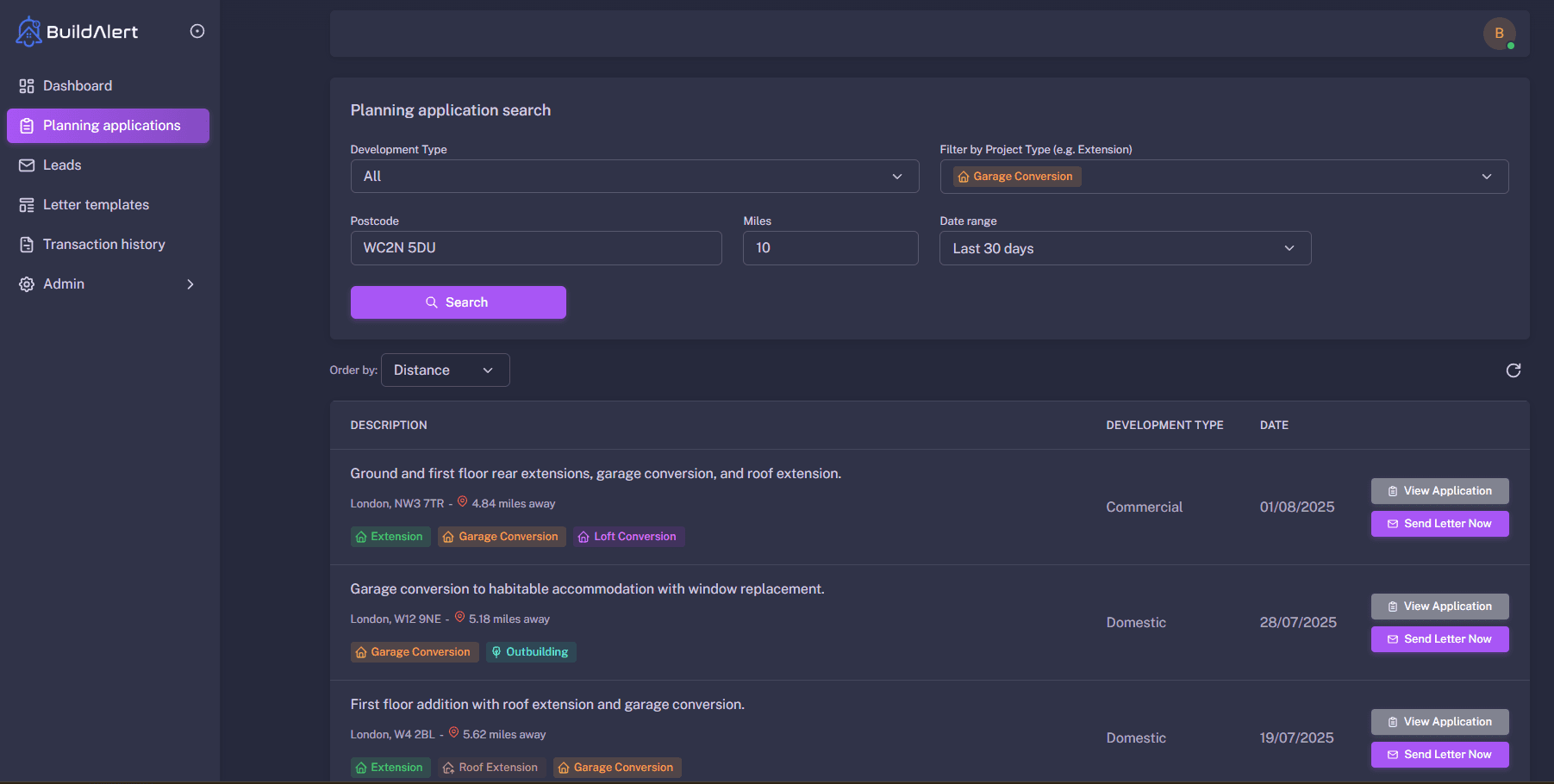
Task: Open Letter templates in the sidebar
Action: (x=96, y=205)
